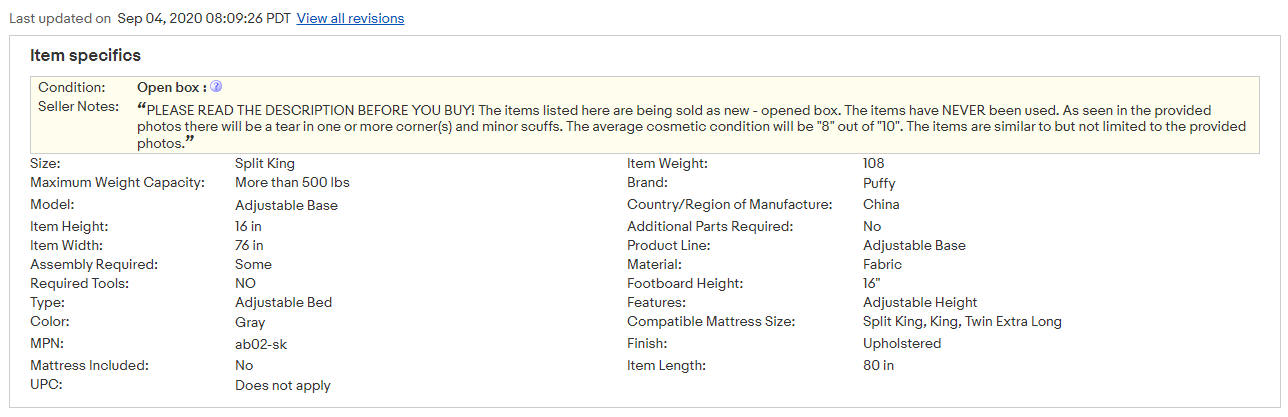Select the Footboard Height label
Image resolution: width=1288 pixels, height=417 pixels.
pyautogui.click(x=689, y=283)
